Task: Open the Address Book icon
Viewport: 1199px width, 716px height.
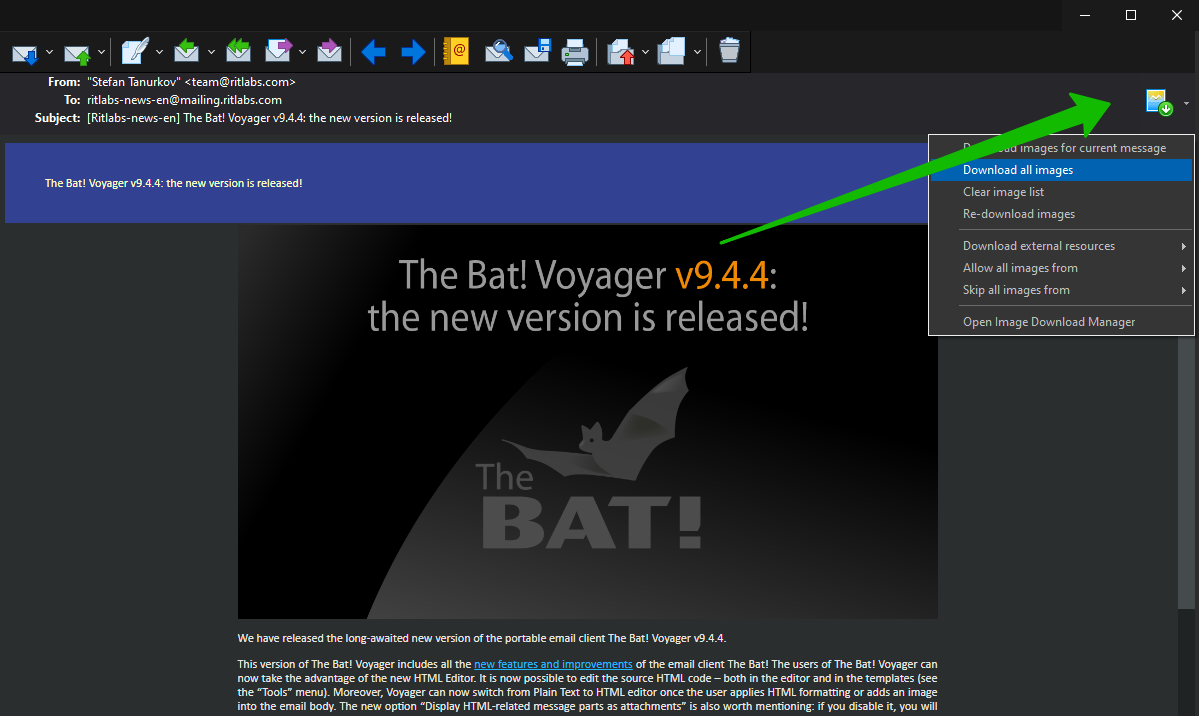Action: [x=456, y=51]
